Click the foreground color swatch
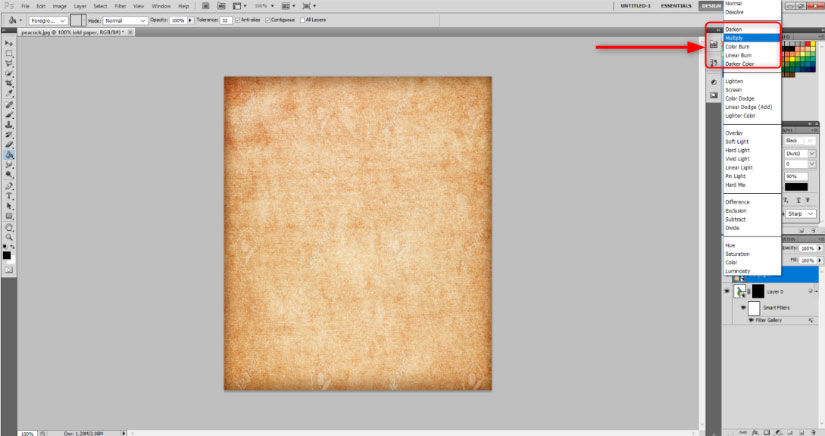Screen dimensions: 825x436 [x=6, y=256]
